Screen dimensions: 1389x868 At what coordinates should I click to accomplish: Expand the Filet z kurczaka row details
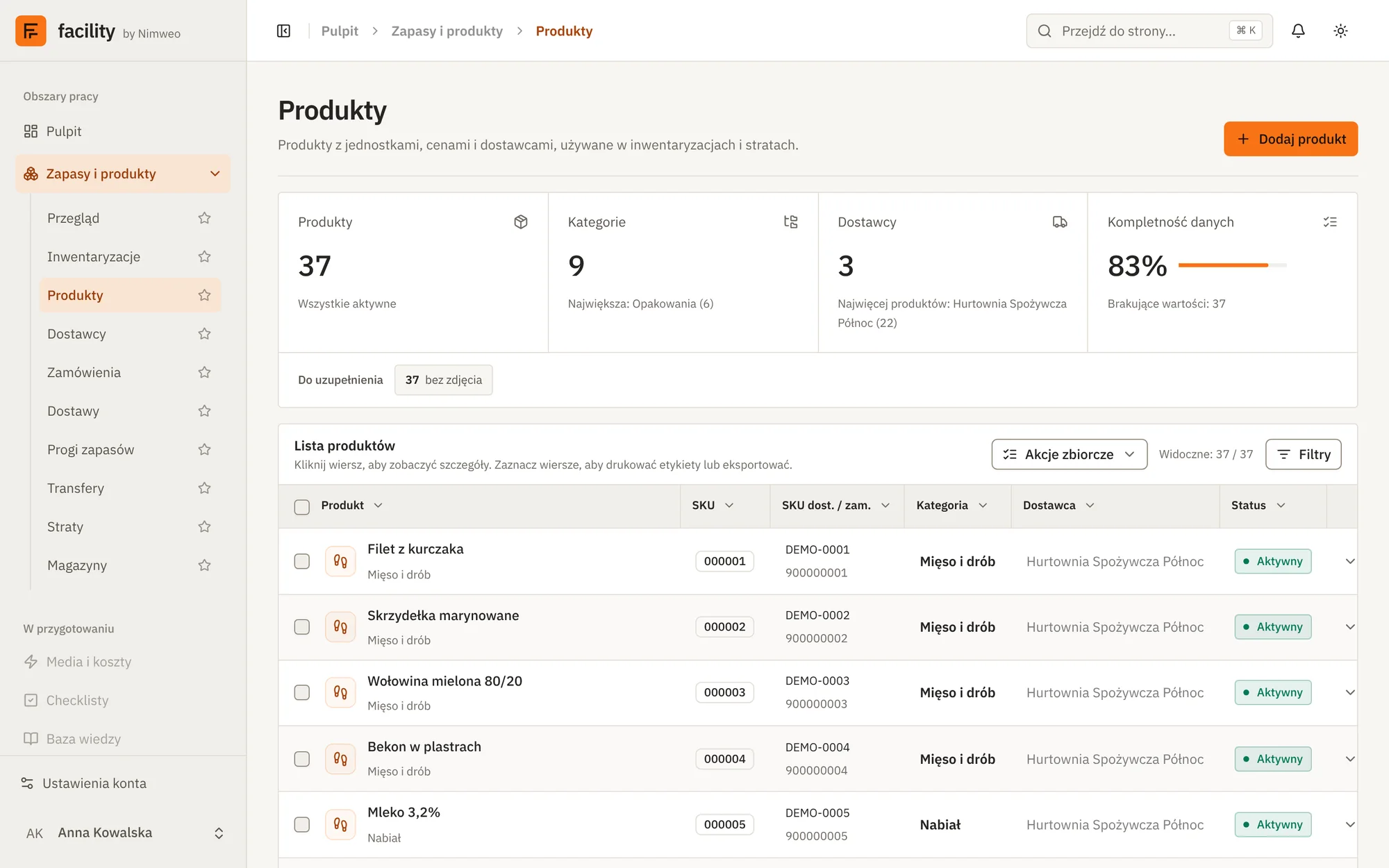(x=1350, y=561)
